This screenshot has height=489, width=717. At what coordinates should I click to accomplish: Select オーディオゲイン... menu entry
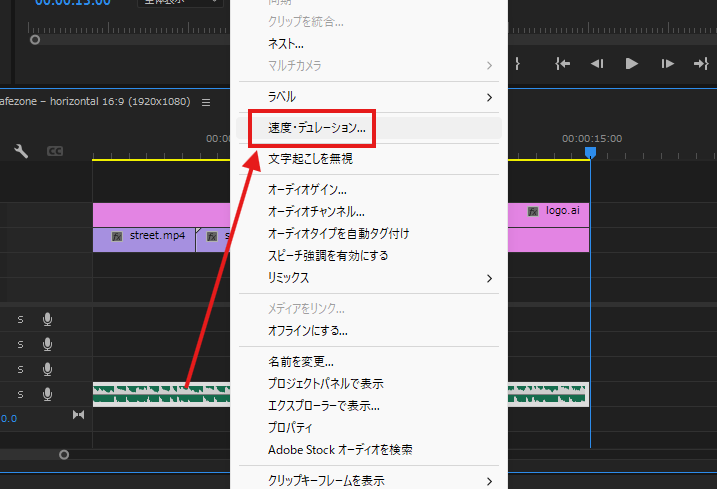tap(307, 189)
